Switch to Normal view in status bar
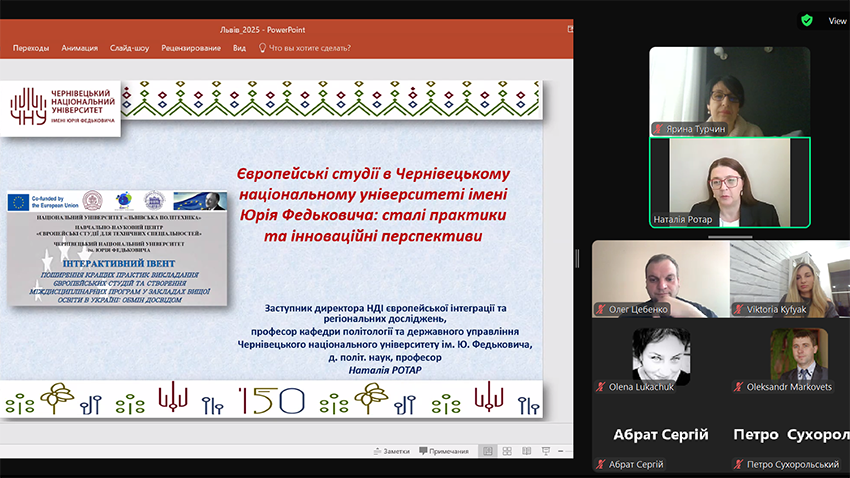The width and height of the screenshot is (850, 478). pos(487,451)
